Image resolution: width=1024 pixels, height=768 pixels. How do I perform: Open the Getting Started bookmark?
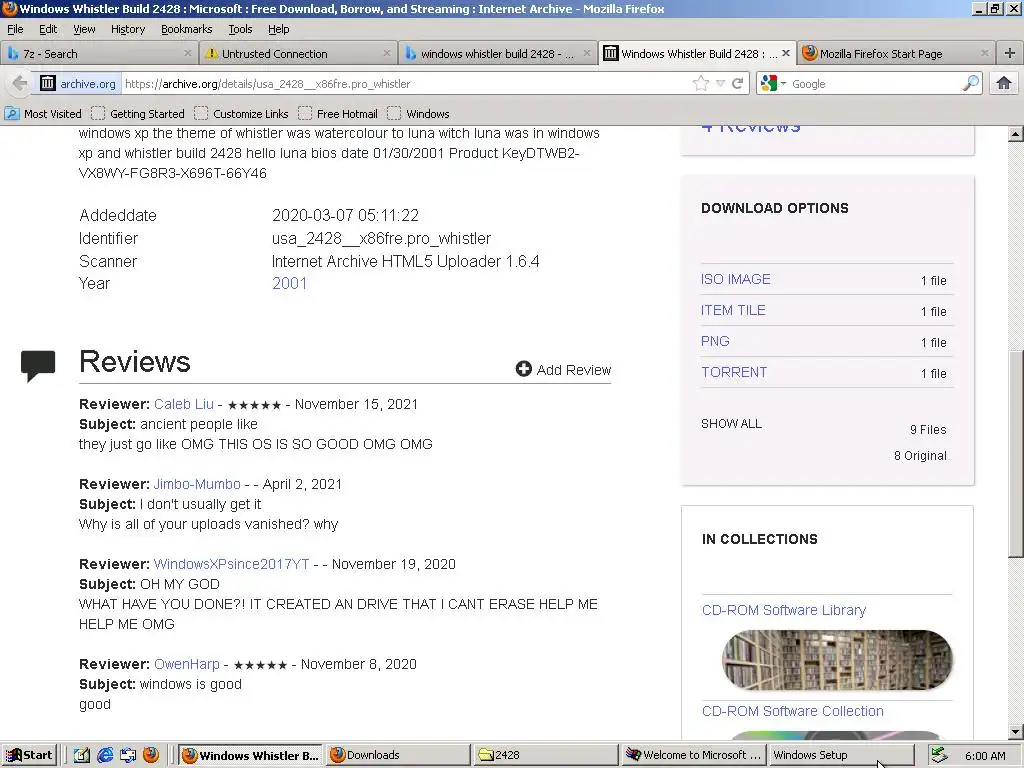(x=138, y=114)
